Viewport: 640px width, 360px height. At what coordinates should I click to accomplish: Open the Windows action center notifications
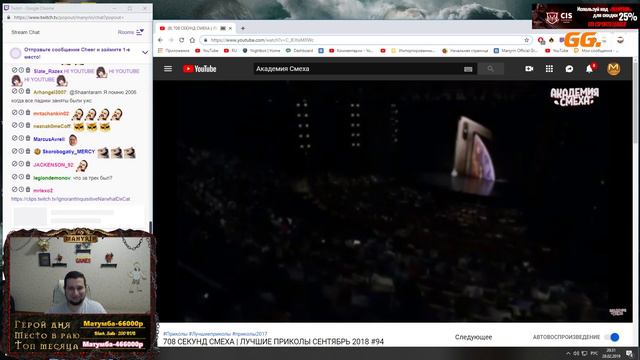coord(629,353)
